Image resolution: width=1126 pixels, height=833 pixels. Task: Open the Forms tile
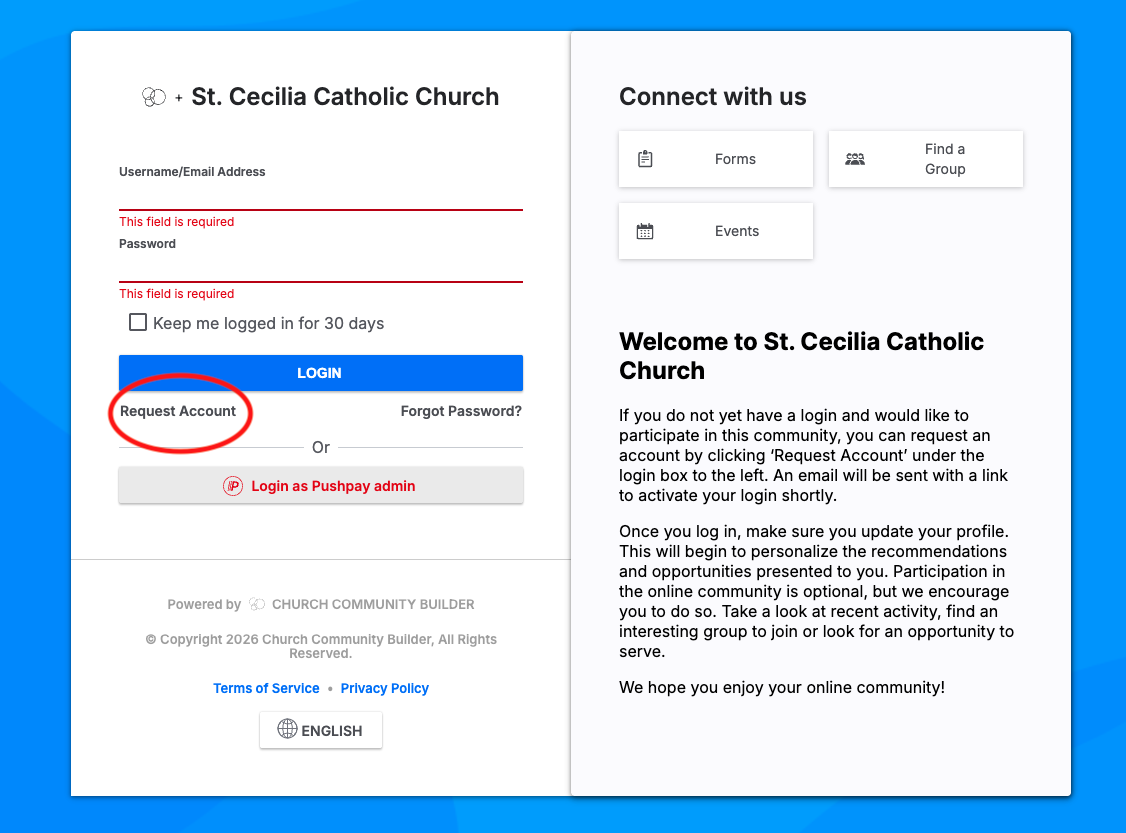pyautogui.click(x=716, y=159)
